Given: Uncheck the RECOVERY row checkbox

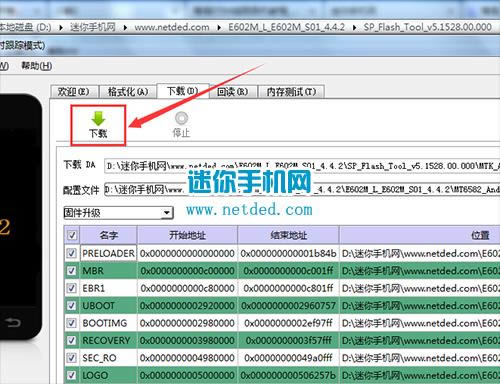Looking at the screenshot, I should tap(72, 340).
